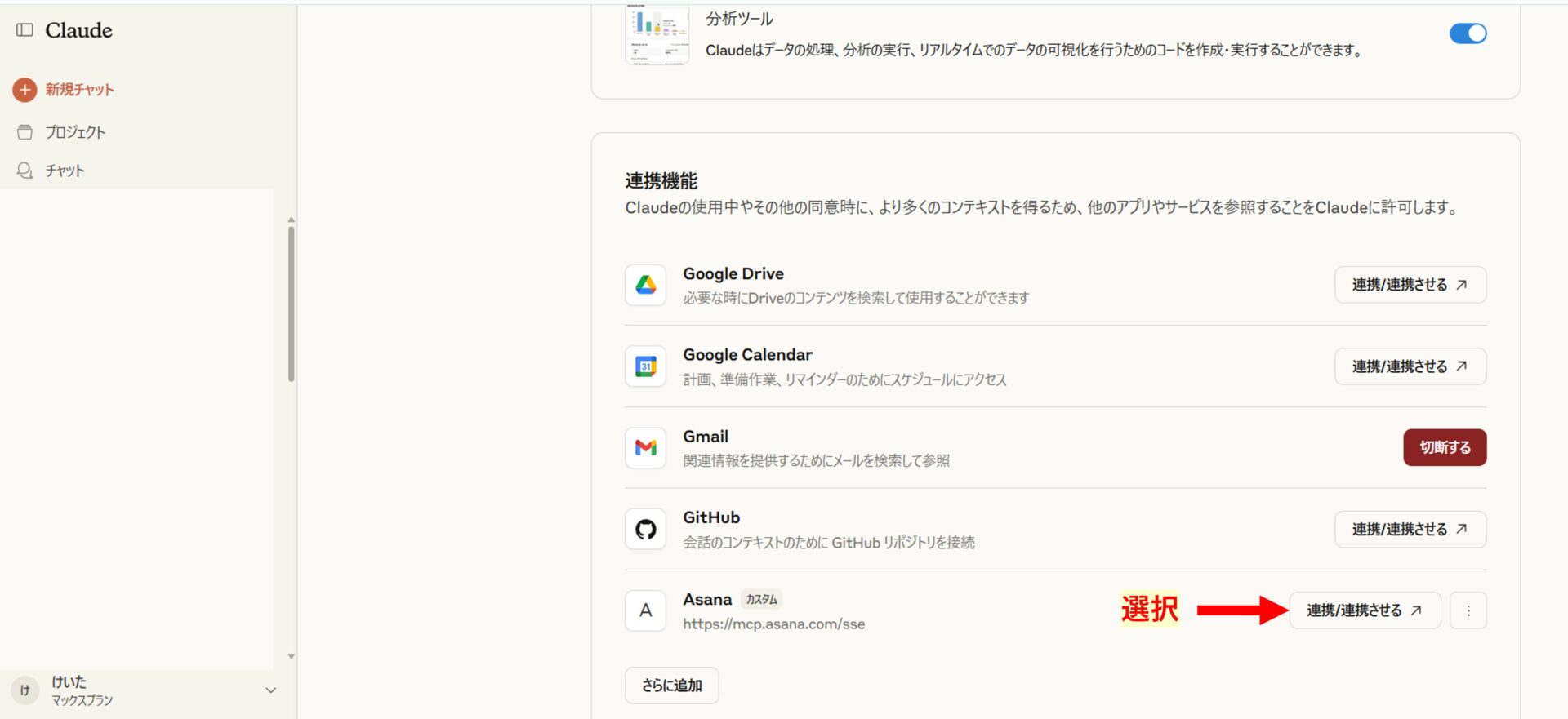This screenshot has width=1568, height=719.
Task: Disconnect Gmail with the 切断する button
Action: tap(1445, 447)
